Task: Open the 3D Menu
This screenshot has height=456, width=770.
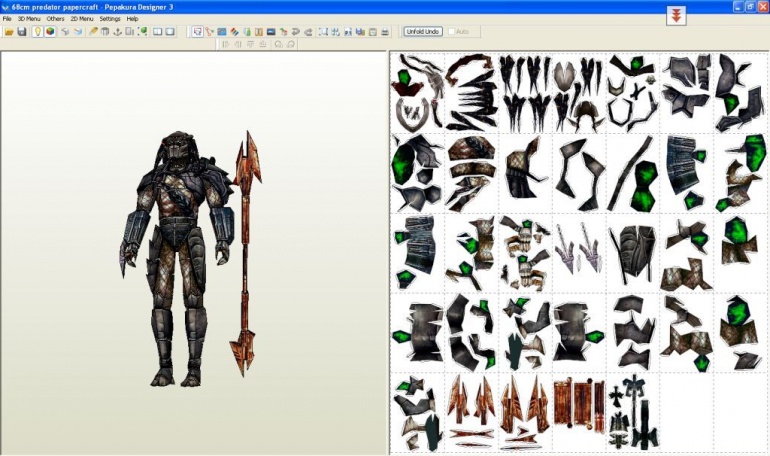Action: click(x=29, y=19)
